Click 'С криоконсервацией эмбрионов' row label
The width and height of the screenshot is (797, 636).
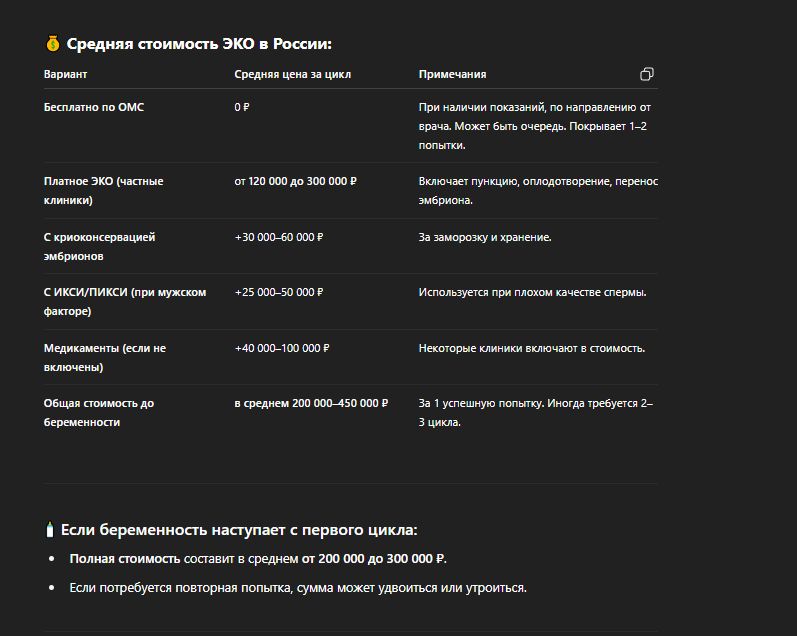[100, 247]
